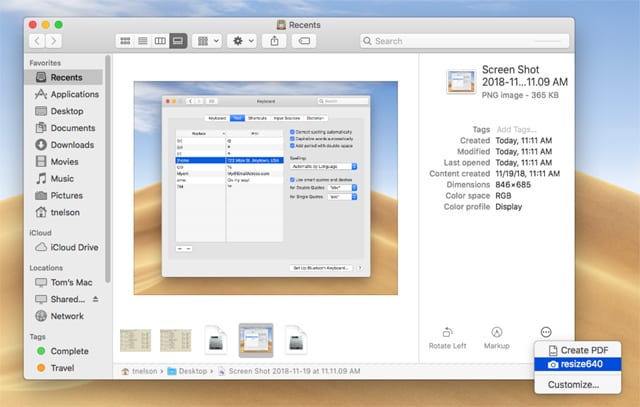The height and width of the screenshot is (407, 640).
Task: Open the gear Action dropdown menu
Action: tap(242, 41)
